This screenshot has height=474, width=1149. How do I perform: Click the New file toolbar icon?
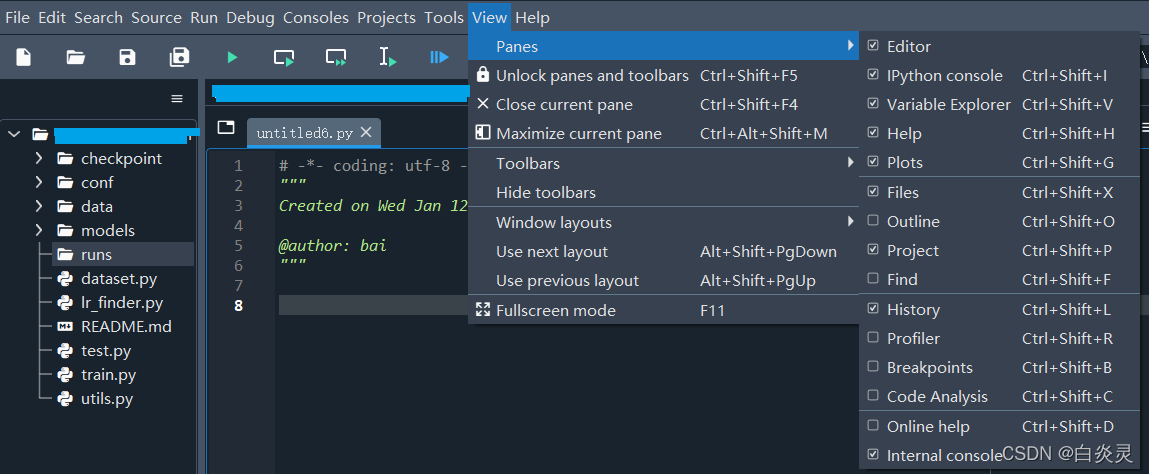point(23,57)
